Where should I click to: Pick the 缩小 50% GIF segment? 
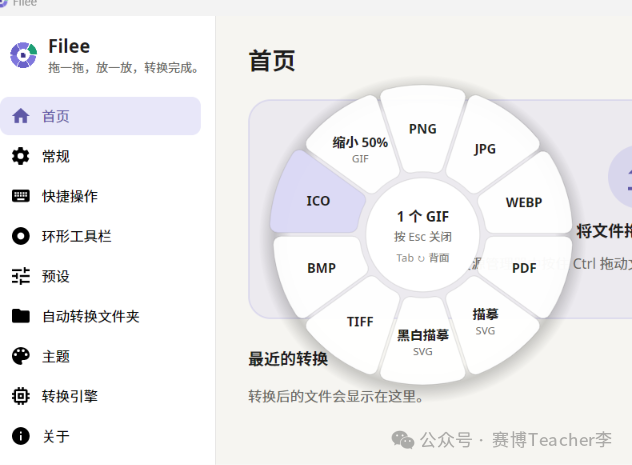(x=360, y=149)
